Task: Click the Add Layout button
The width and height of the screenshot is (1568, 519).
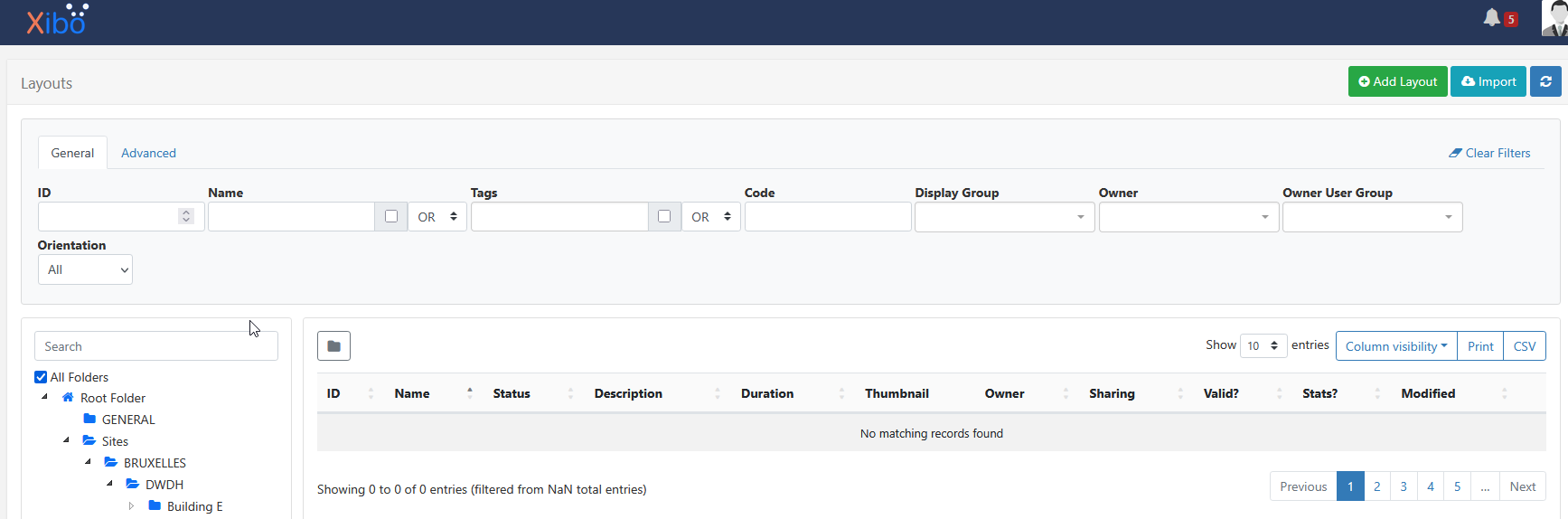Action: (1397, 81)
